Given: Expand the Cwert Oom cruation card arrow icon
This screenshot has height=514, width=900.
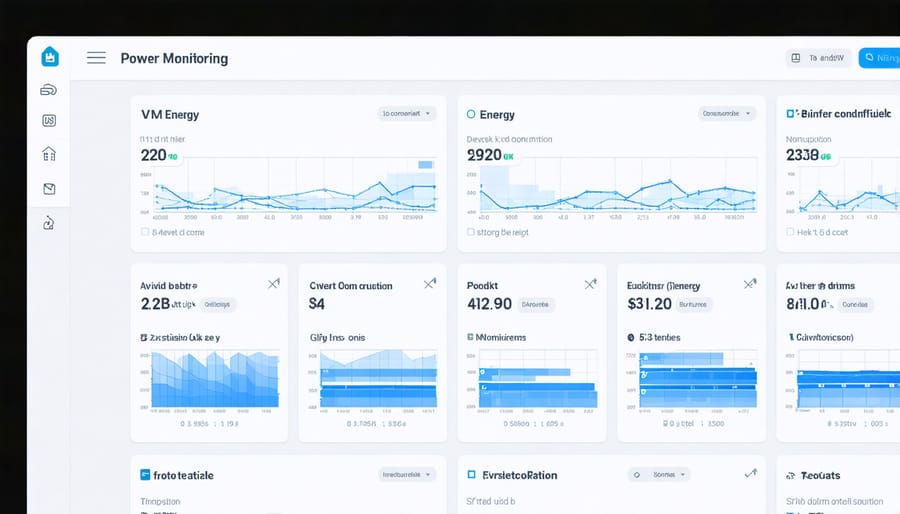Looking at the screenshot, I should tap(430, 283).
